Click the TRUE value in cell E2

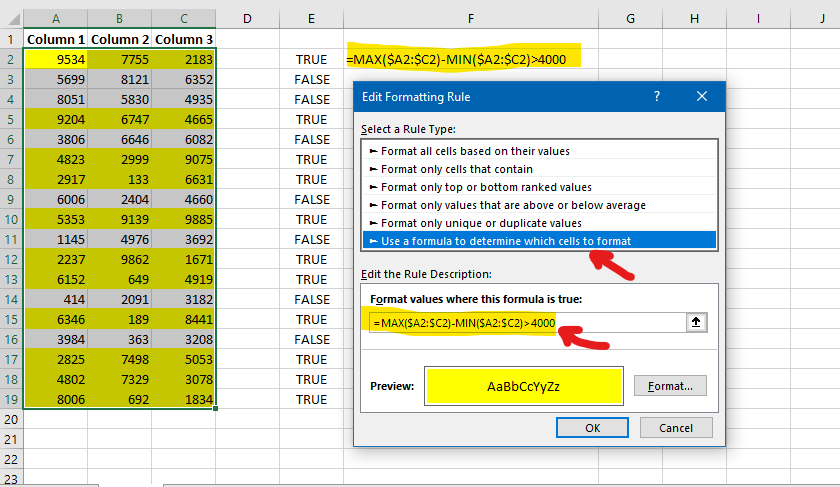[x=311, y=59]
